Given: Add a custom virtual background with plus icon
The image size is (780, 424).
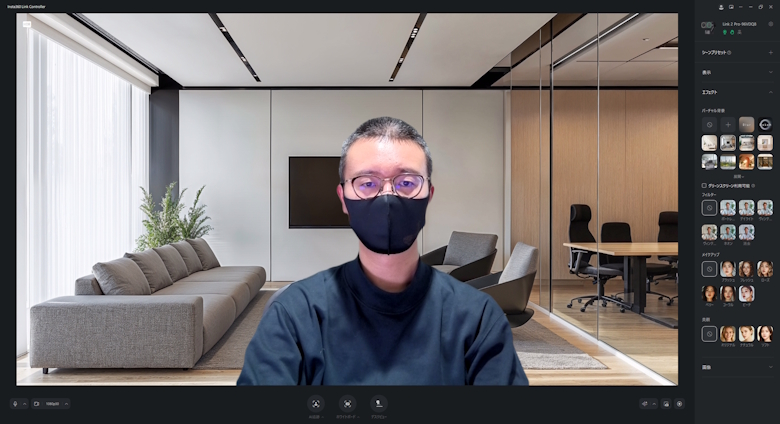Looking at the screenshot, I should 727,124.
